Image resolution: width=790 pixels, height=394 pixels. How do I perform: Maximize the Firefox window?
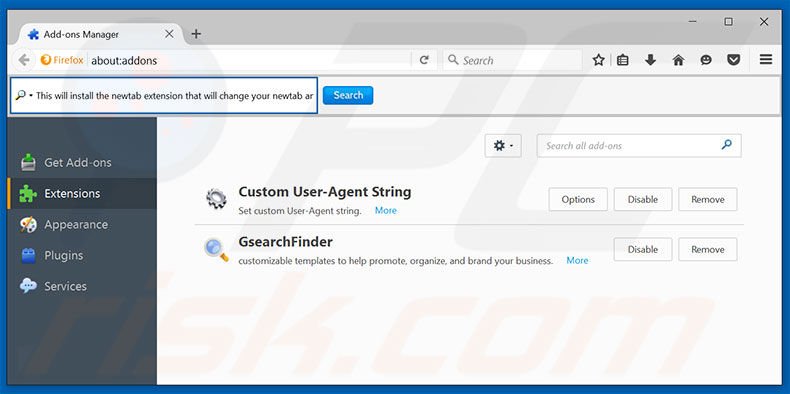pyautogui.click(x=729, y=22)
